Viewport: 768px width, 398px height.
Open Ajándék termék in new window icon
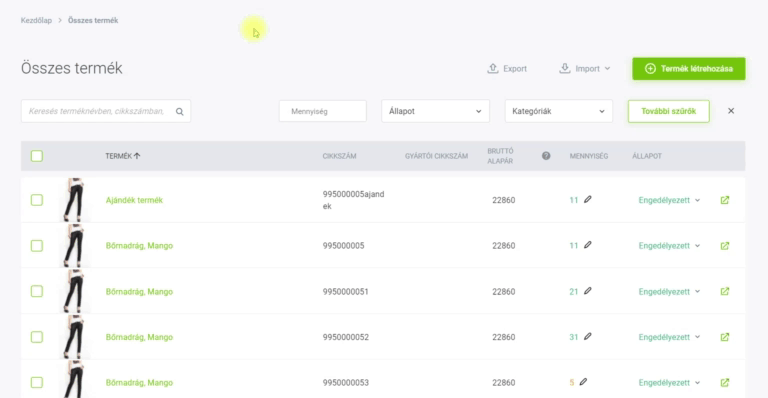pos(725,200)
